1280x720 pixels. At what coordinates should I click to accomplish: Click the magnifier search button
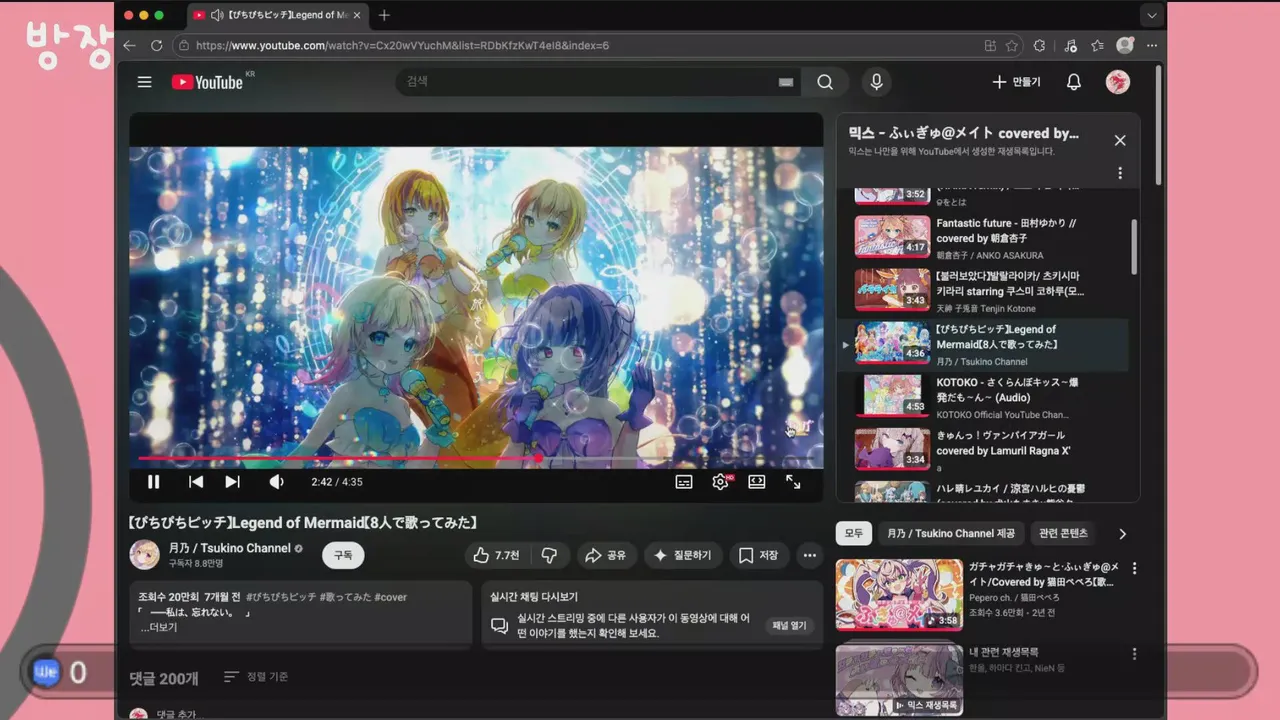click(x=825, y=82)
